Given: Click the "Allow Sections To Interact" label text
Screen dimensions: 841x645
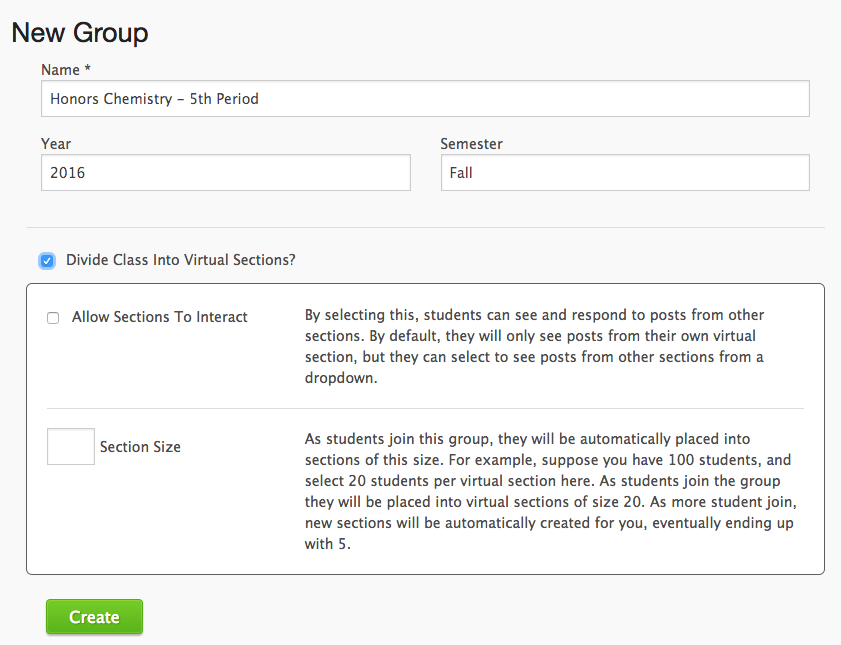Looking at the screenshot, I should click(x=160, y=317).
